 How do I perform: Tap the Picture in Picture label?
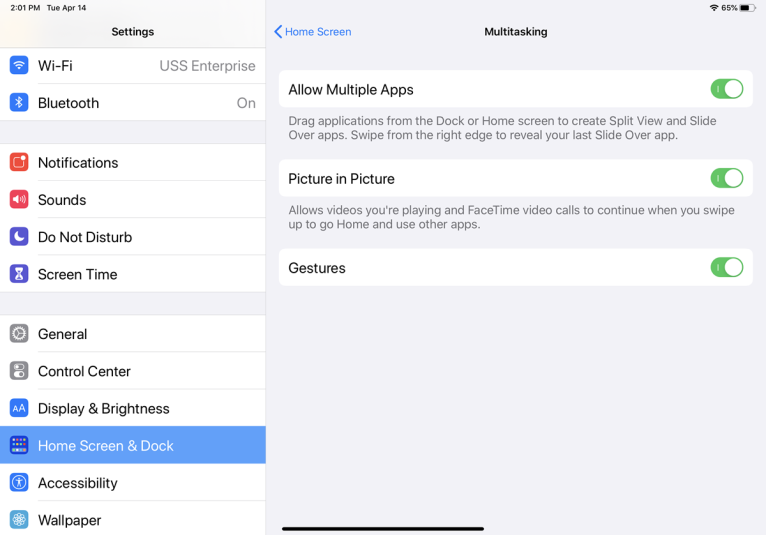[341, 179]
